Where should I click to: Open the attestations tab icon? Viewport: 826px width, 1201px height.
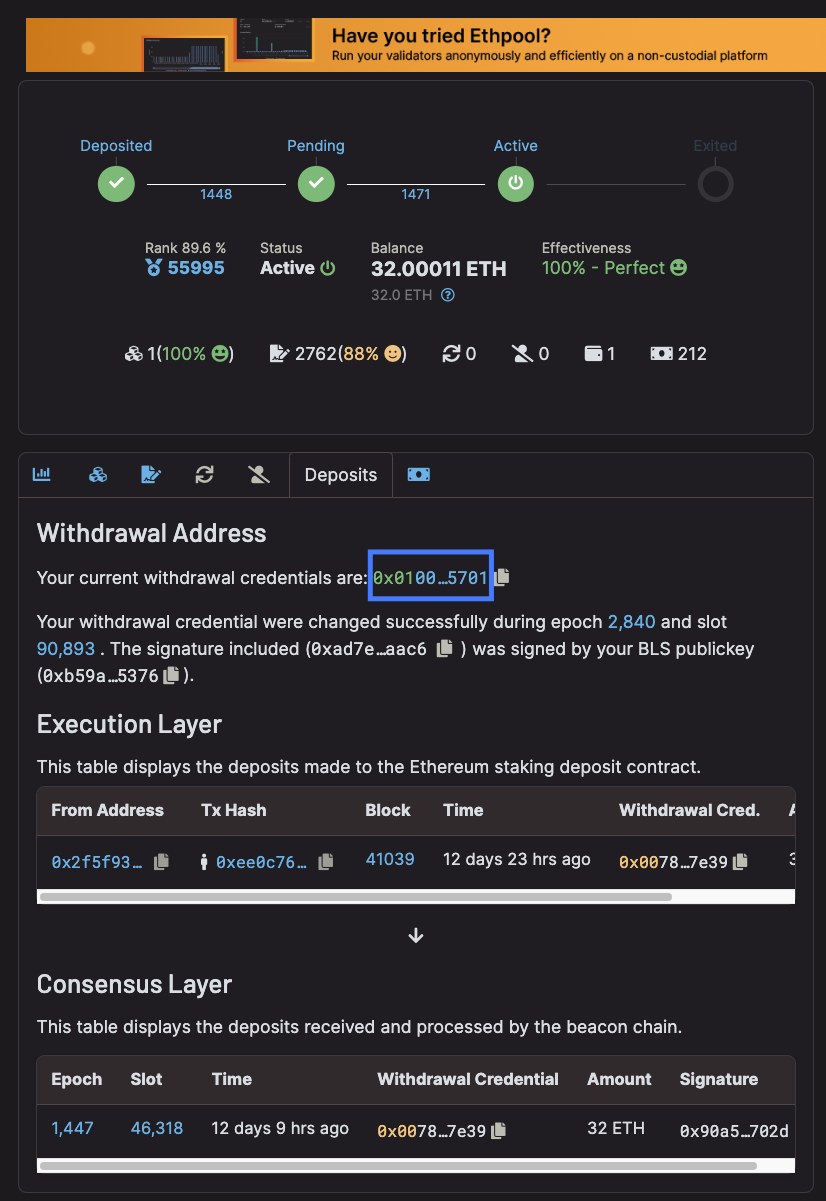(151, 475)
